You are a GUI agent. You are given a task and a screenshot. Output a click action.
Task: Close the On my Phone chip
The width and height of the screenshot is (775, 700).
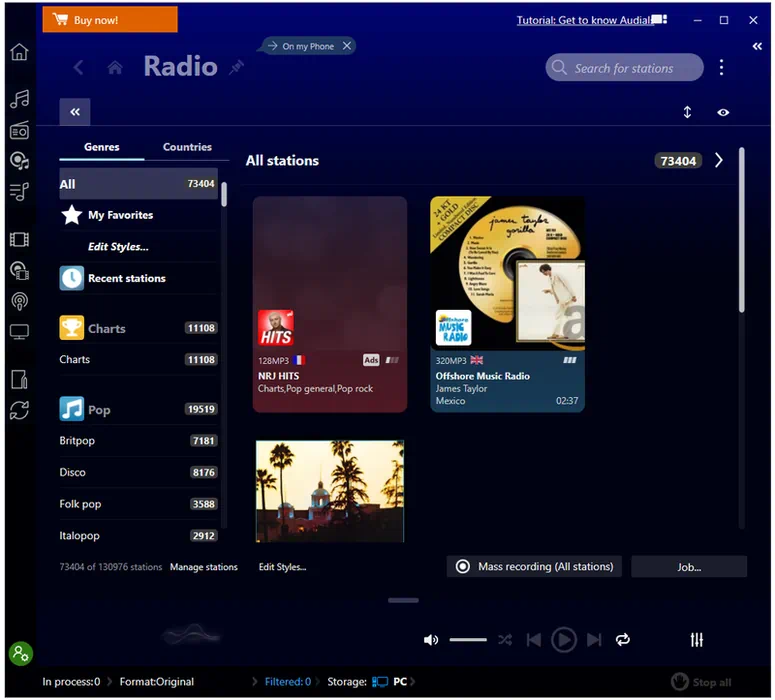point(347,46)
